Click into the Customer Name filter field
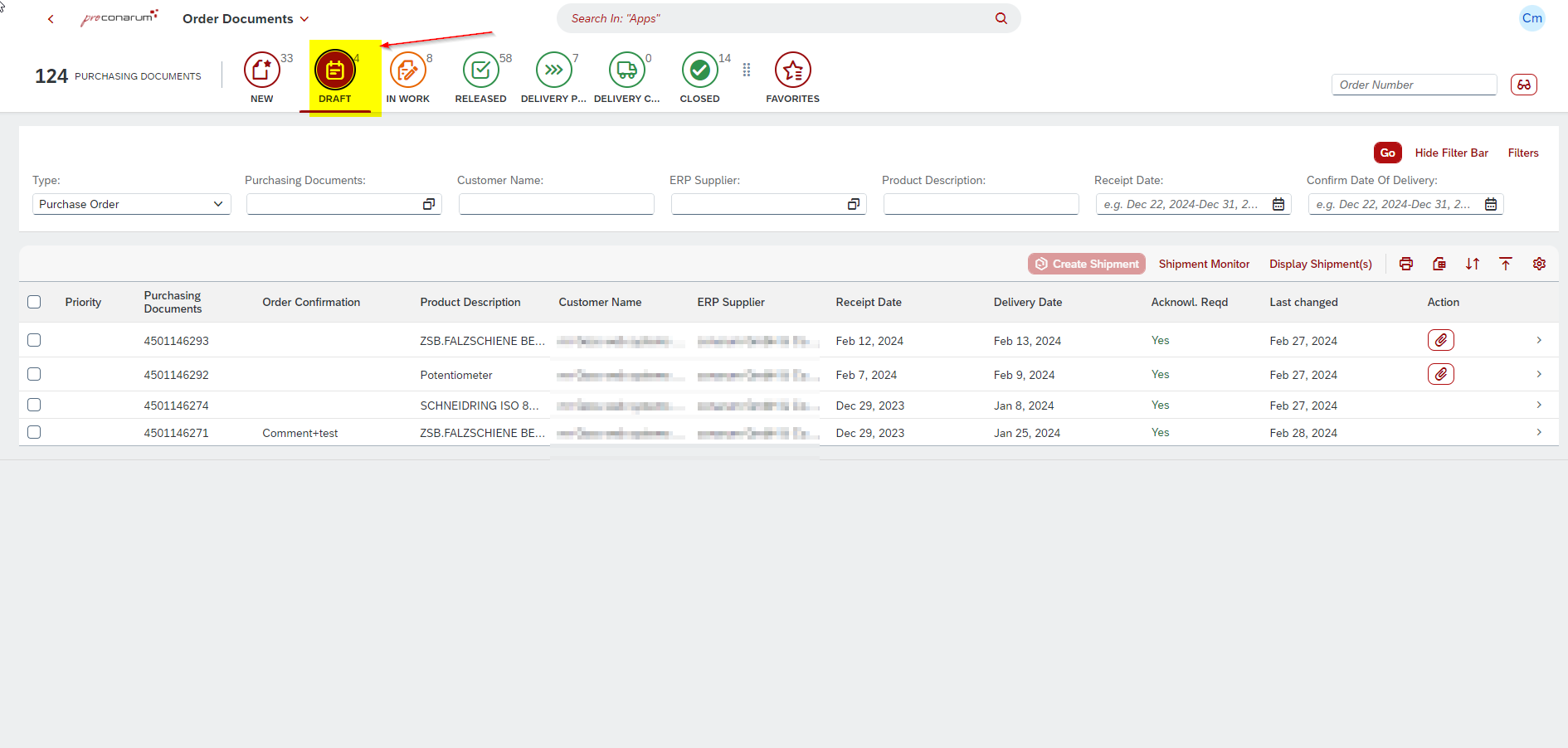Screen dimensions: 1568x748 556,204
